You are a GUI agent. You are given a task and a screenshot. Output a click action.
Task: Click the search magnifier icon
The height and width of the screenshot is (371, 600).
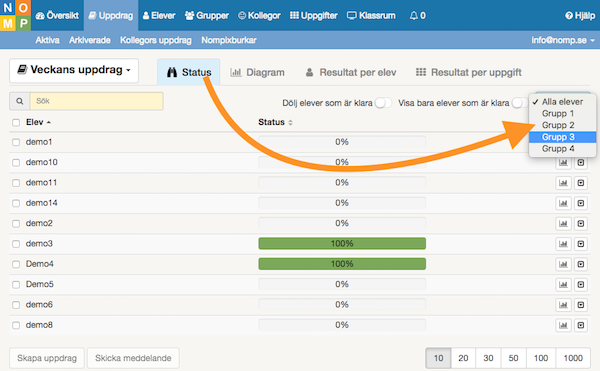pos(20,101)
